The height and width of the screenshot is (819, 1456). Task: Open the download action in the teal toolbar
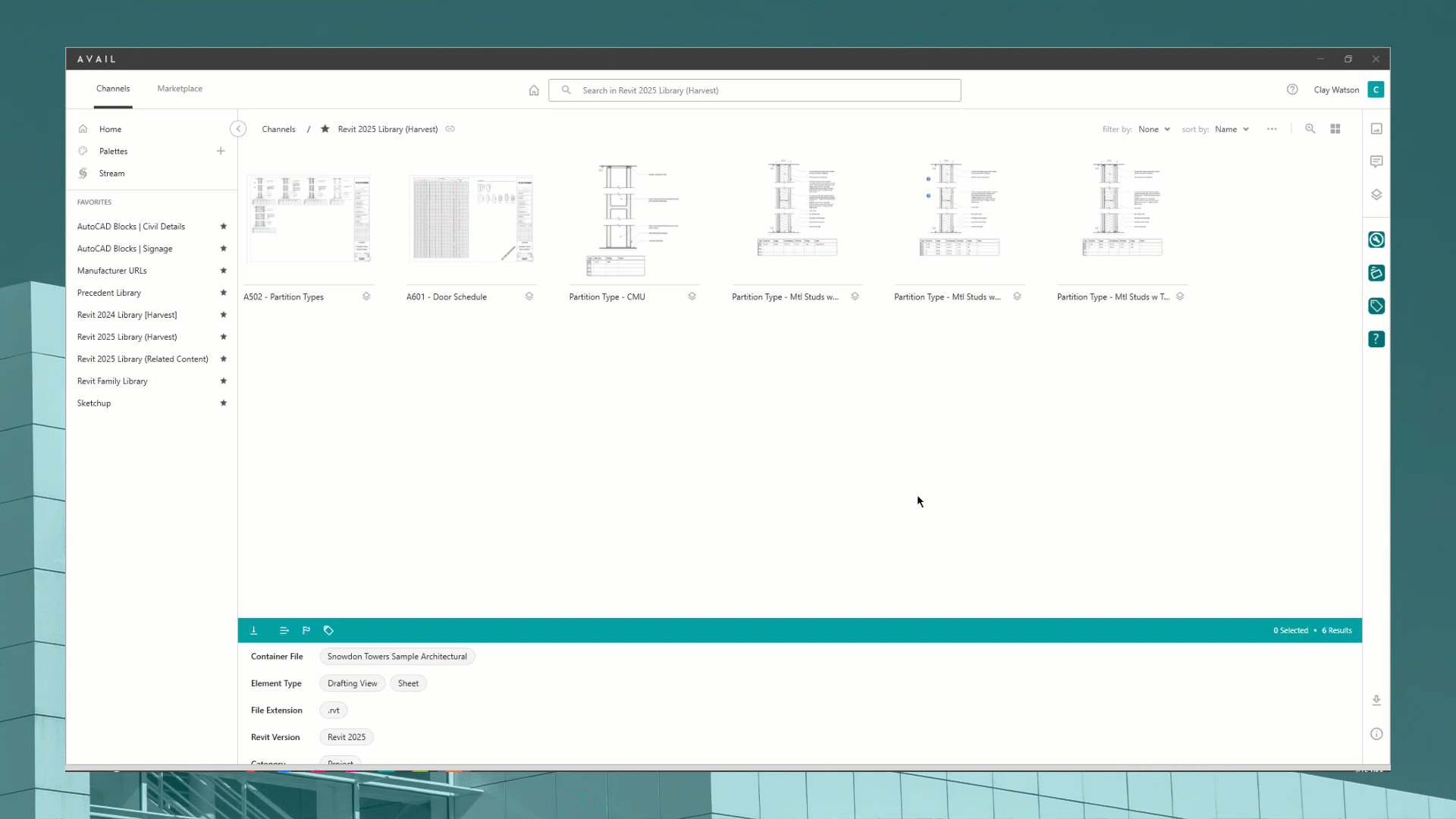pyautogui.click(x=254, y=630)
